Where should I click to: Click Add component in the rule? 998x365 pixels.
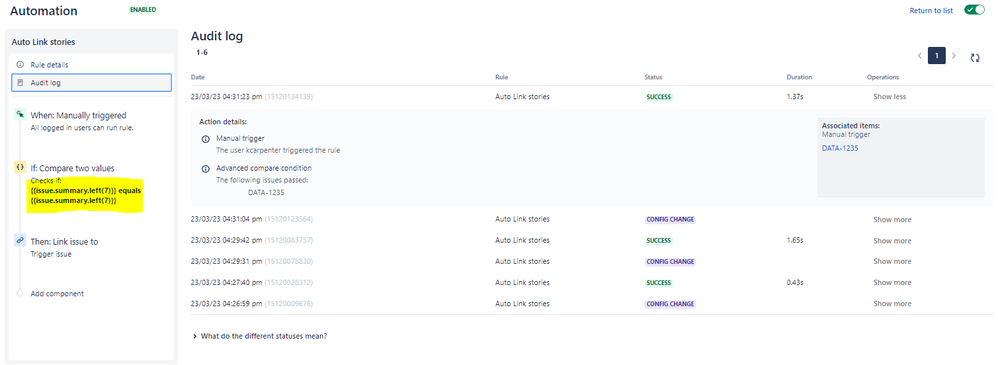57,294
